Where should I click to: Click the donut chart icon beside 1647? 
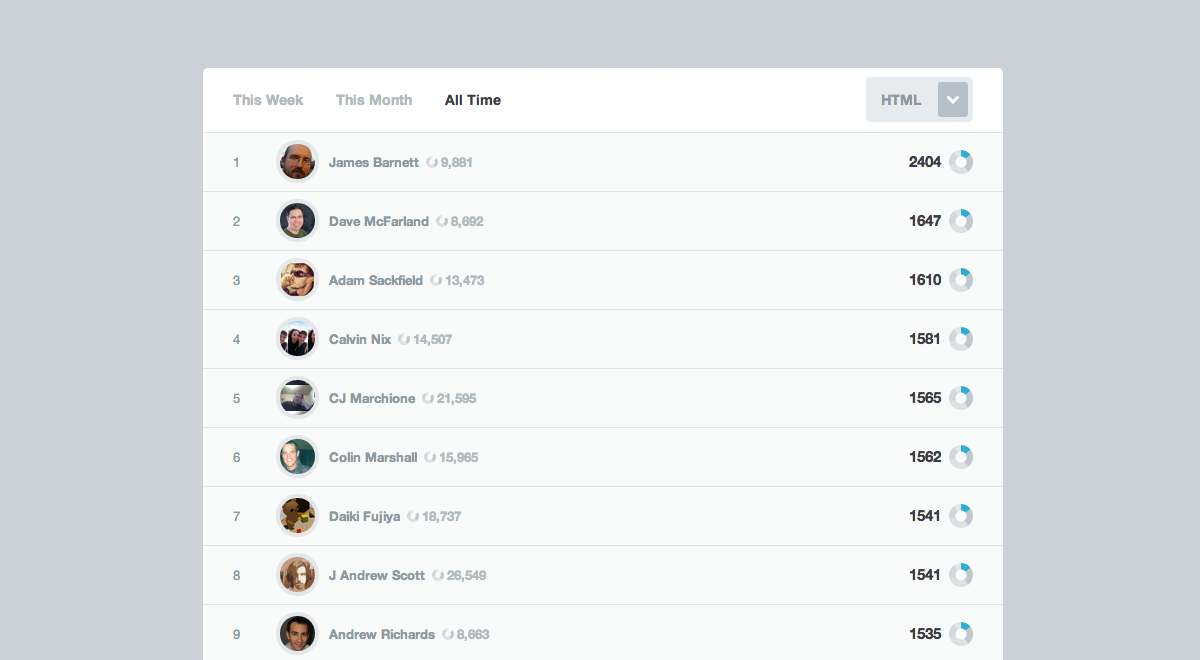[961, 221]
